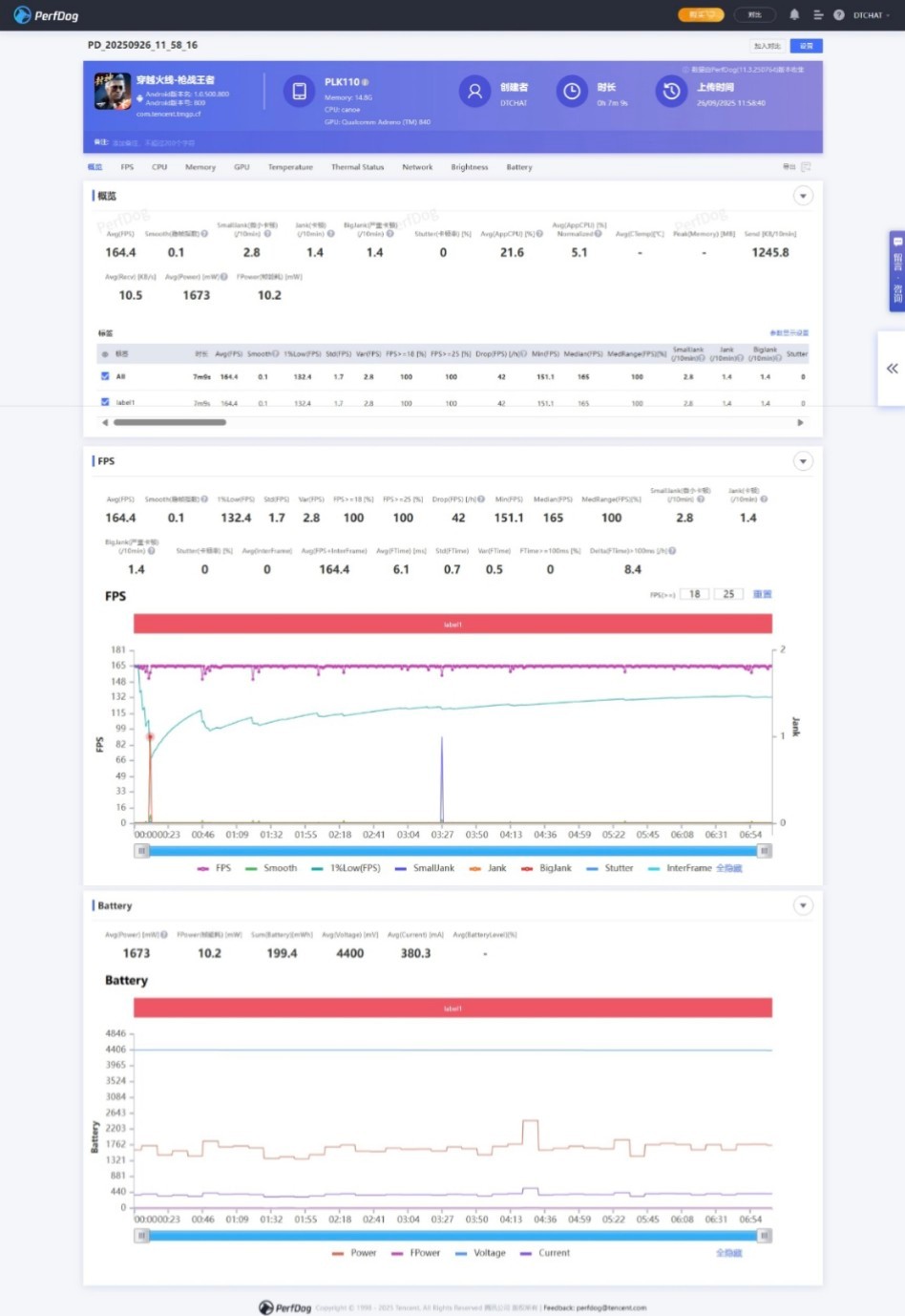Click the orange button in the top bar
905x1316 pixels.
tap(701, 15)
